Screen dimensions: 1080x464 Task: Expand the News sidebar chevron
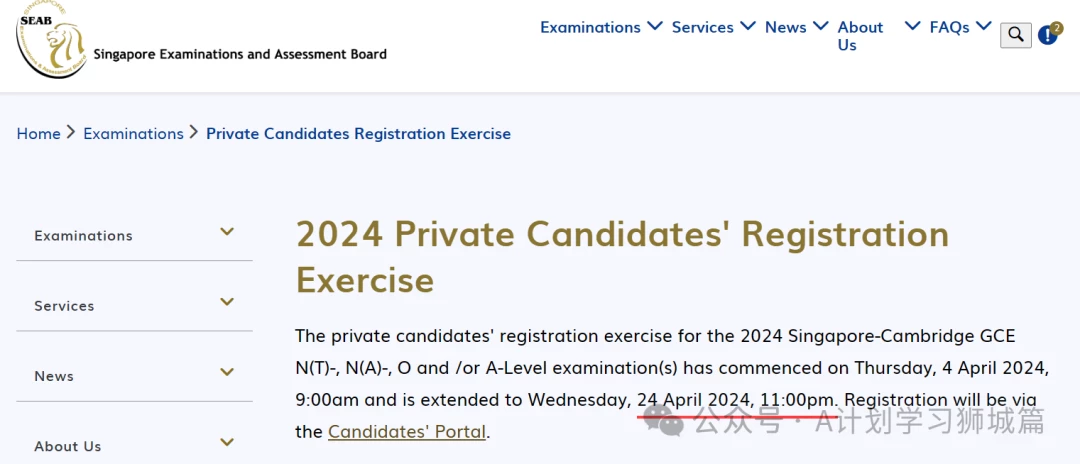point(227,372)
